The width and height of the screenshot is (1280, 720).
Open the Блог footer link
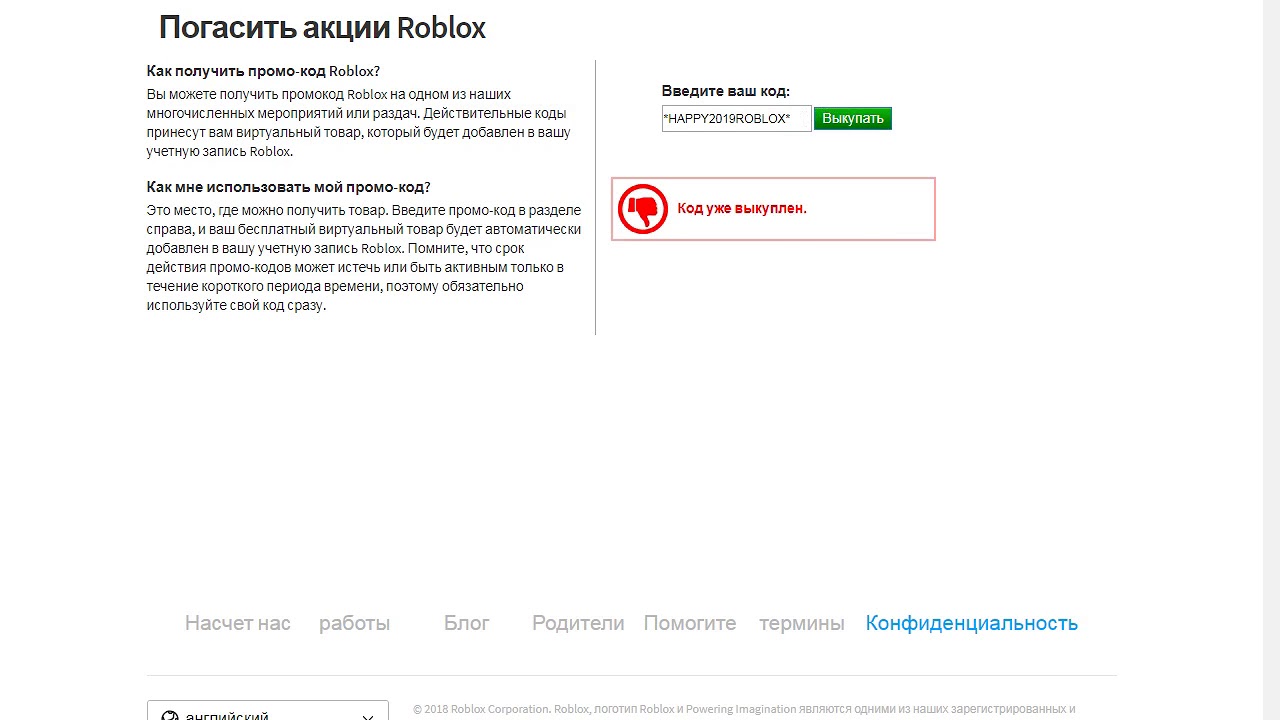[x=467, y=623]
